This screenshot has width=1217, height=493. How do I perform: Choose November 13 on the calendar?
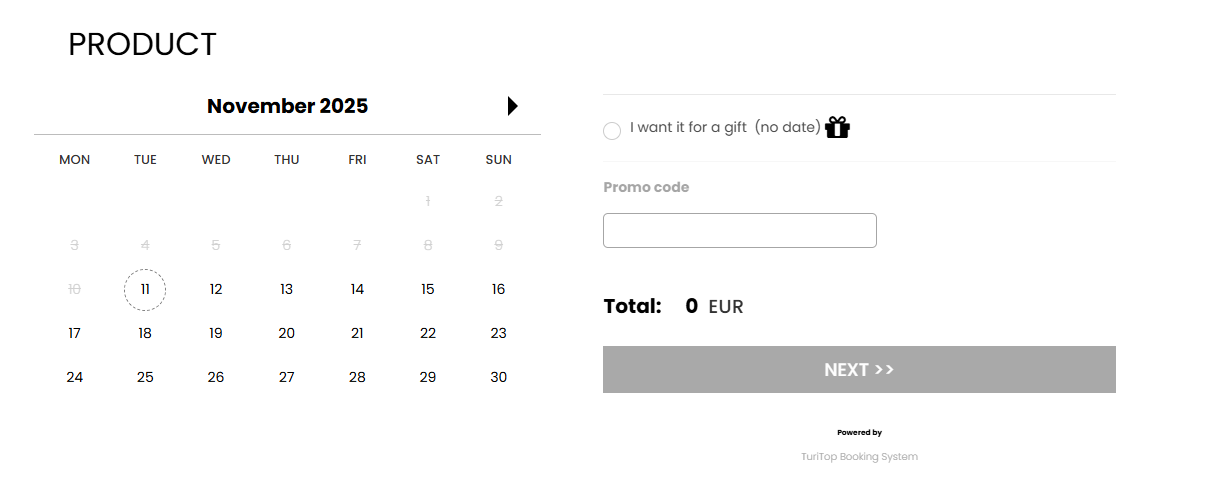pos(287,290)
